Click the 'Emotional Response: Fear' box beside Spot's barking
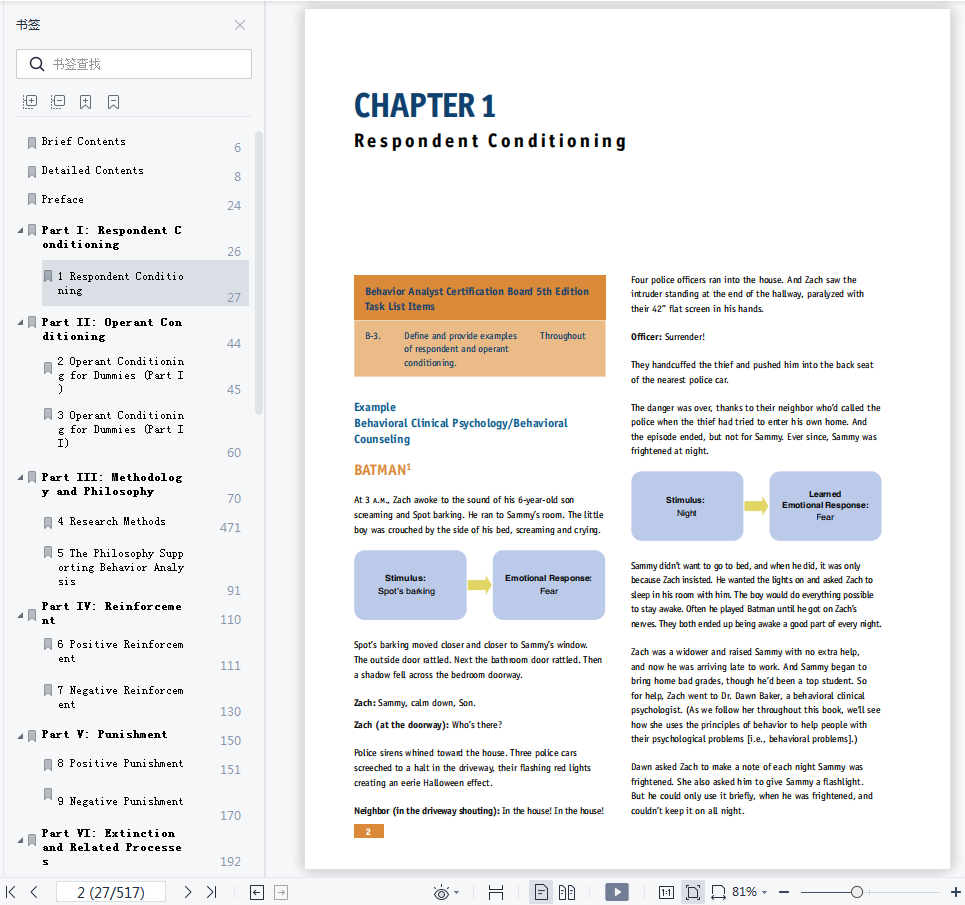The width and height of the screenshot is (965, 905). pyautogui.click(x=549, y=585)
